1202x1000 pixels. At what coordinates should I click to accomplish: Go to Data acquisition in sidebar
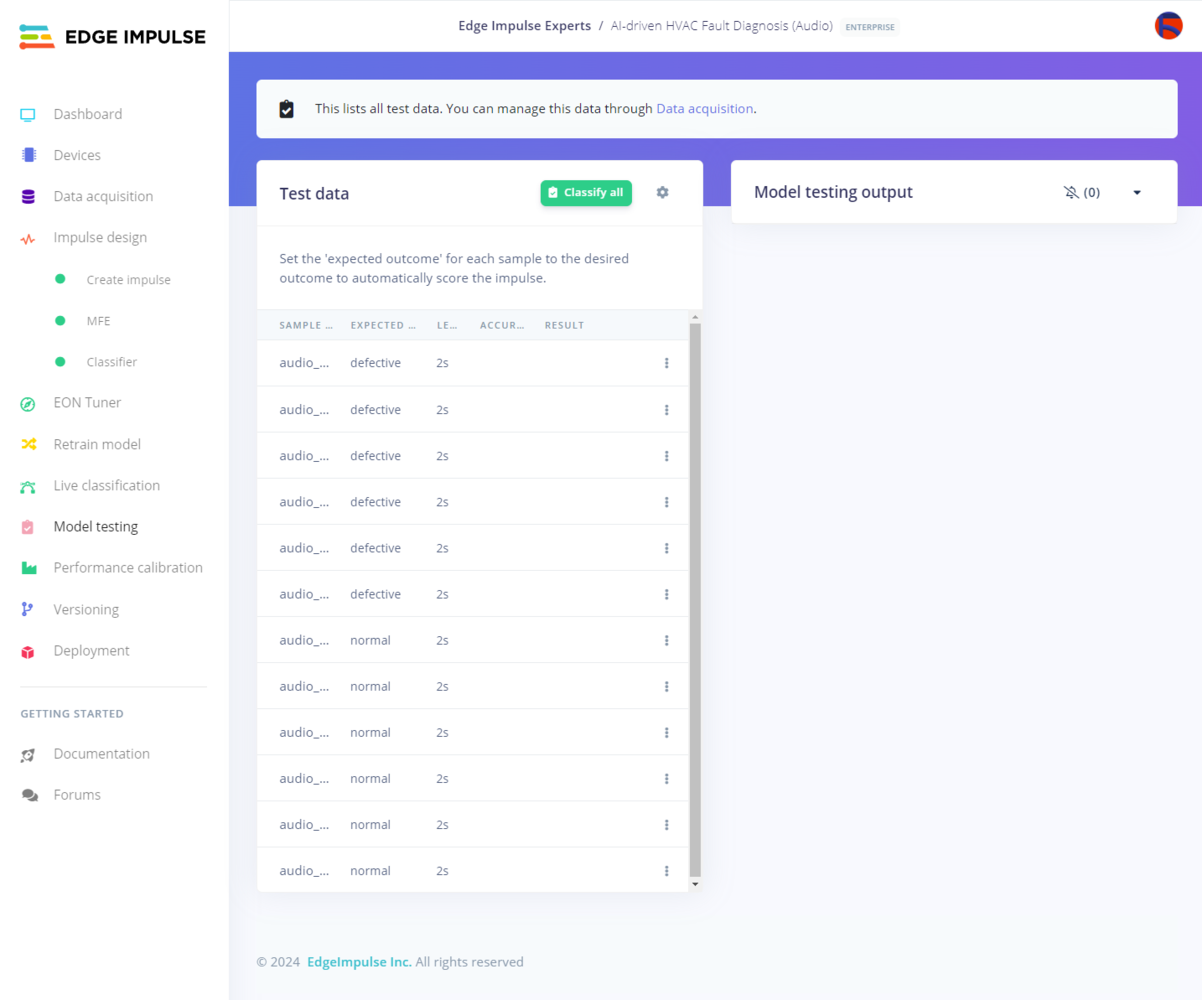point(103,196)
